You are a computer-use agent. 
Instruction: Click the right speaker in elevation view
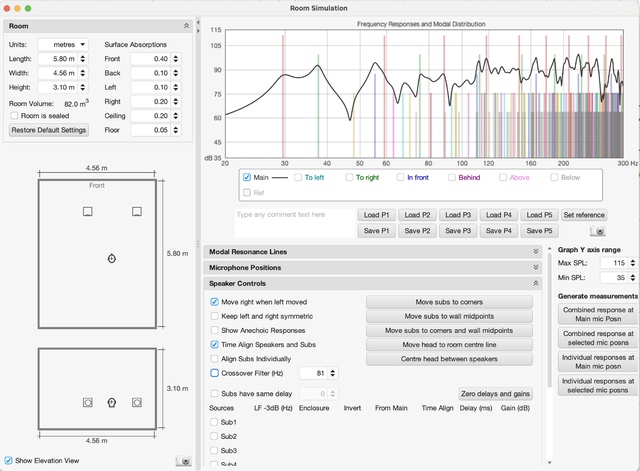pos(137,403)
